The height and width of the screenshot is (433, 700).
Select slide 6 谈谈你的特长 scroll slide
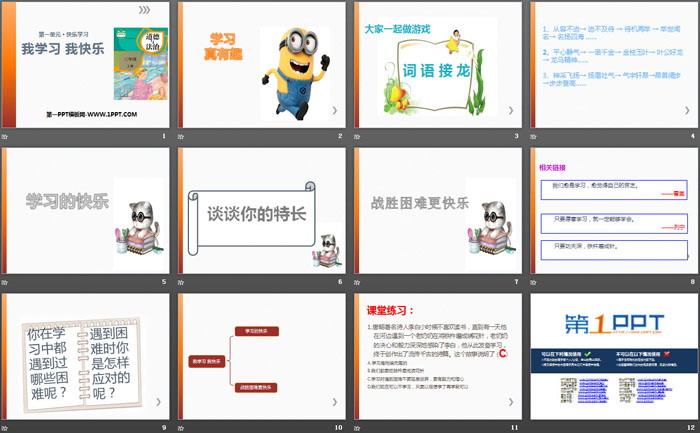coord(262,211)
